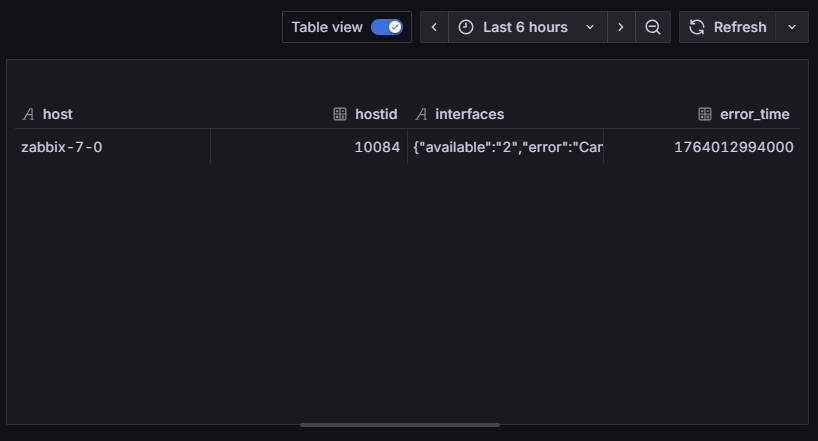This screenshot has height=441, width=818.
Task: Click the number type icon beside hostid
Action: (340, 114)
